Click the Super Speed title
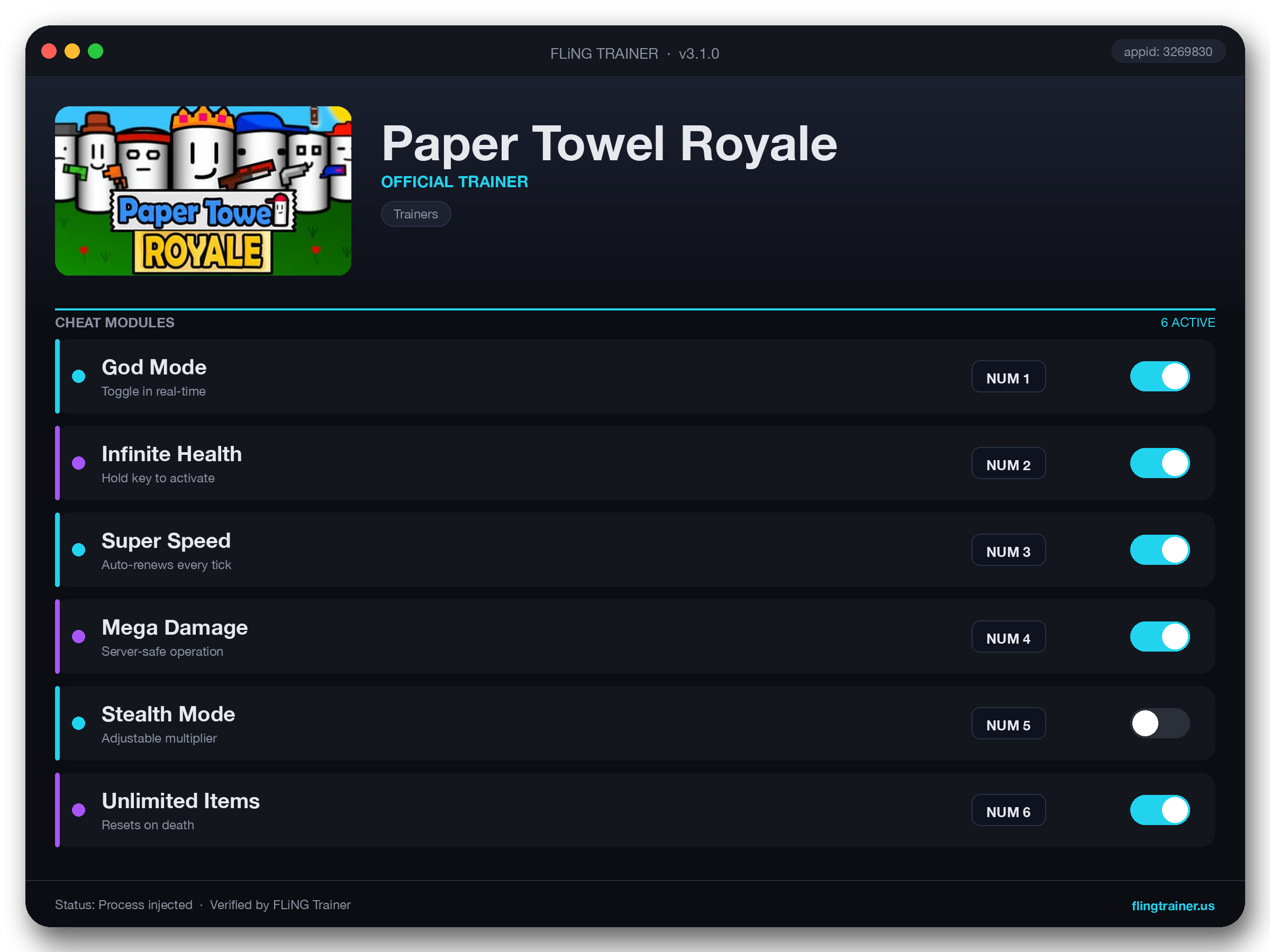The height and width of the screenshot is (952, 1270). coord(166,541)
